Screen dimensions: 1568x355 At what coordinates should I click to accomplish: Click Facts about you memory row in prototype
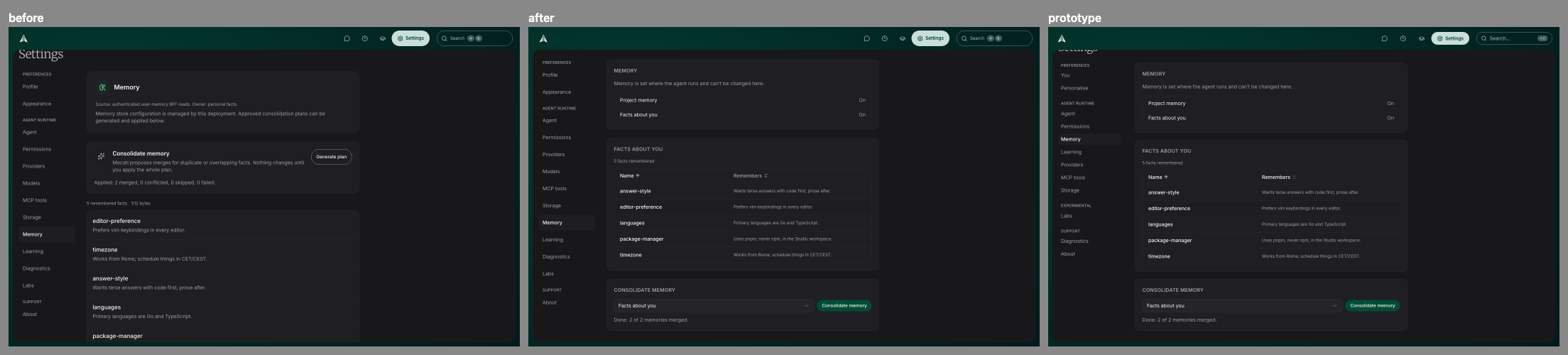(1271, 118)
